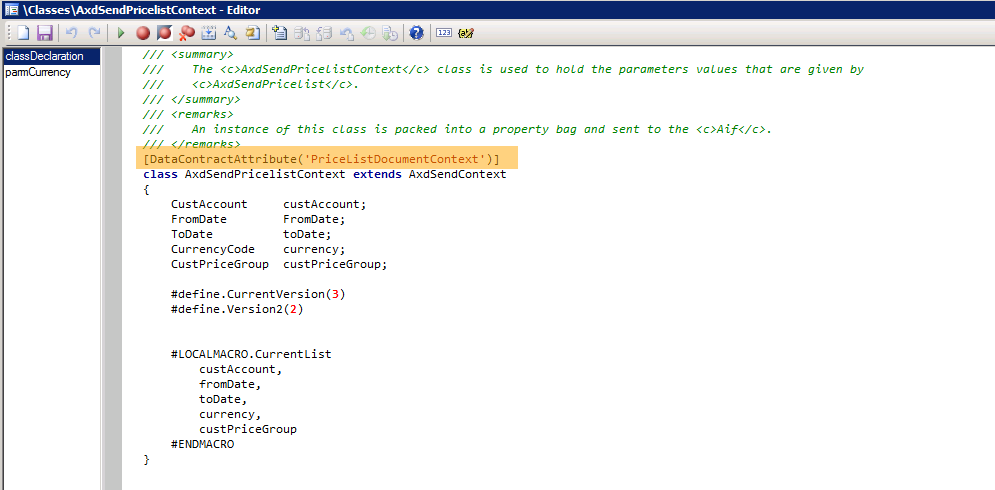Click the #define.CurrentVersion(3) line

click(x=258, y=295)
